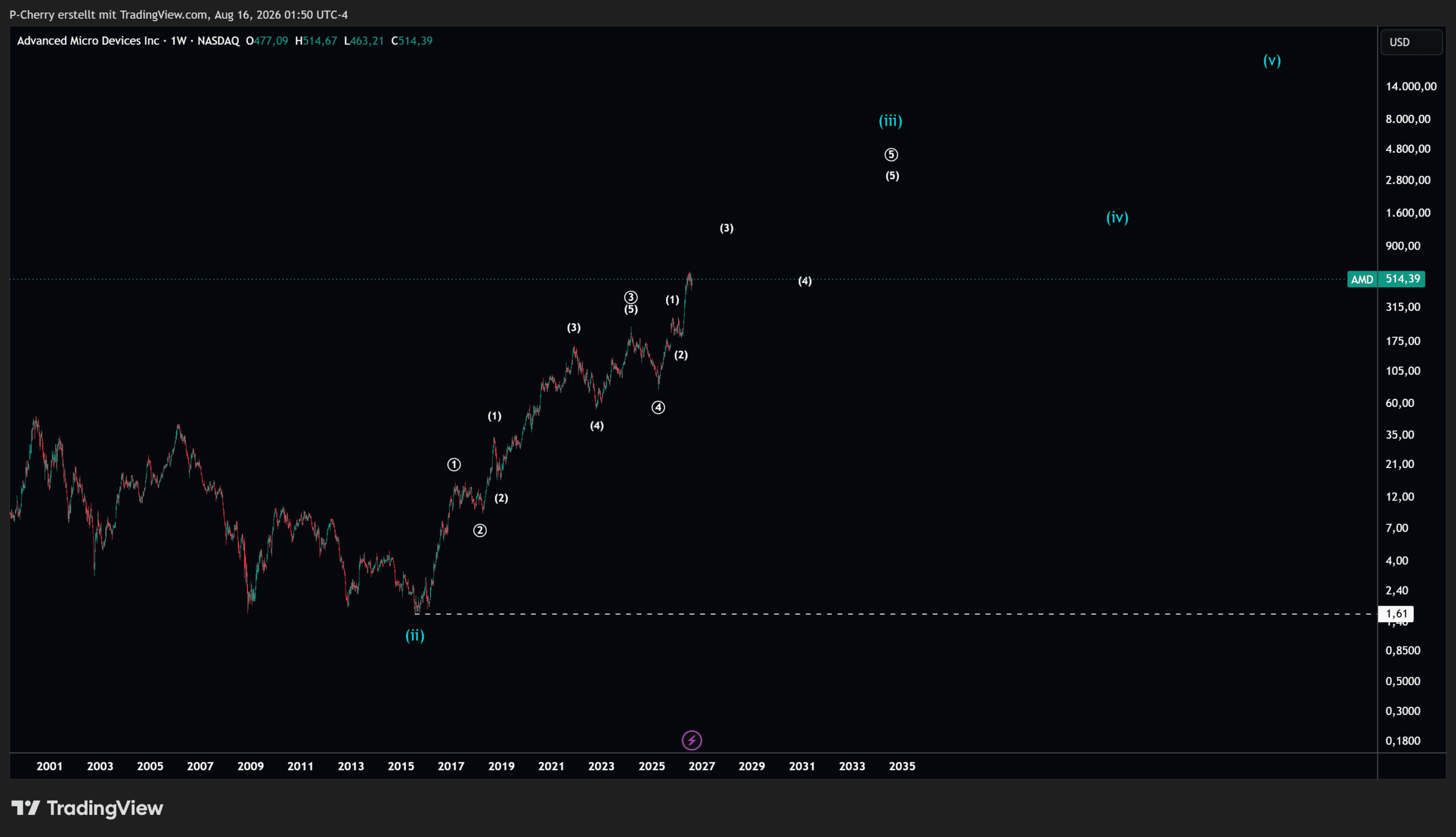The width and height of the screenshot is (1456, 837).
Task: Click the 2001 year on time axis
Action: 49,766
